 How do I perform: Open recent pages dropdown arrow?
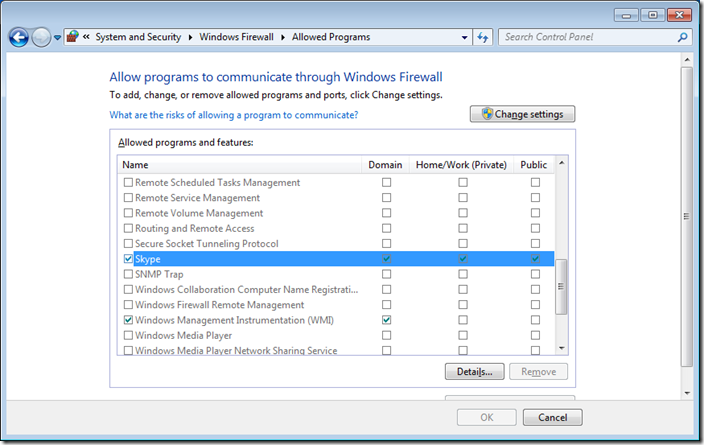(58, 37)
